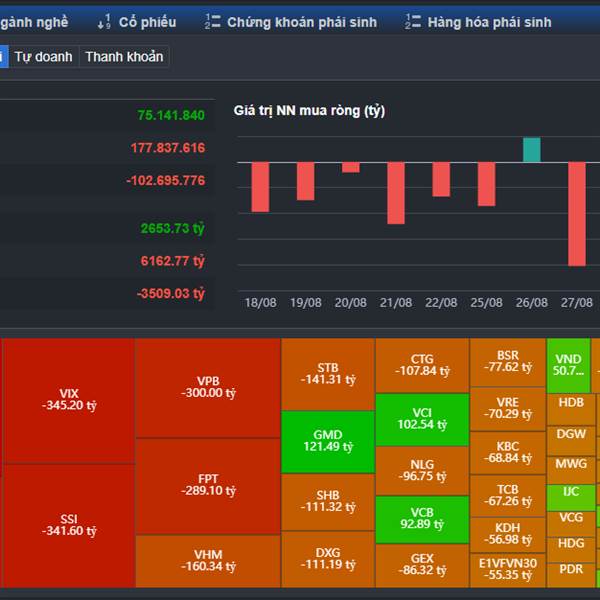Select the 26/08 green bar
Image resolution: width=600 pixels, height=600 pixels.
[532, 150]
